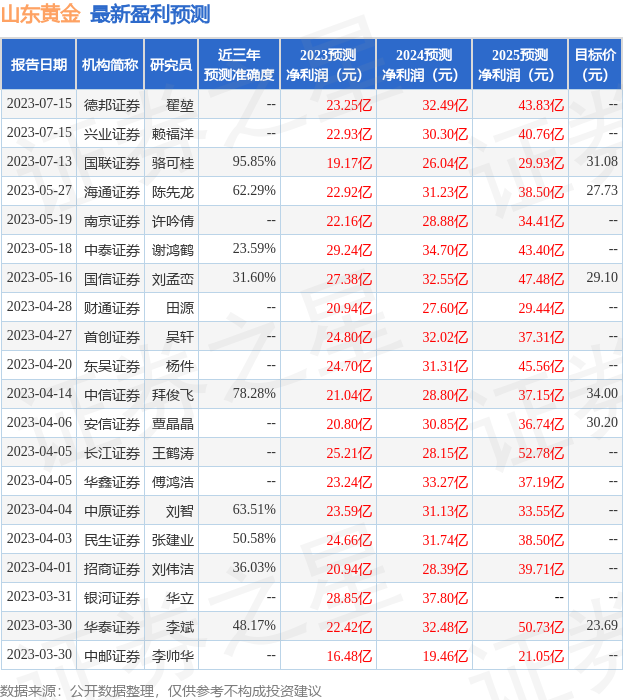
Task: Click report date 2023-07-13
Action: (39, 161)
